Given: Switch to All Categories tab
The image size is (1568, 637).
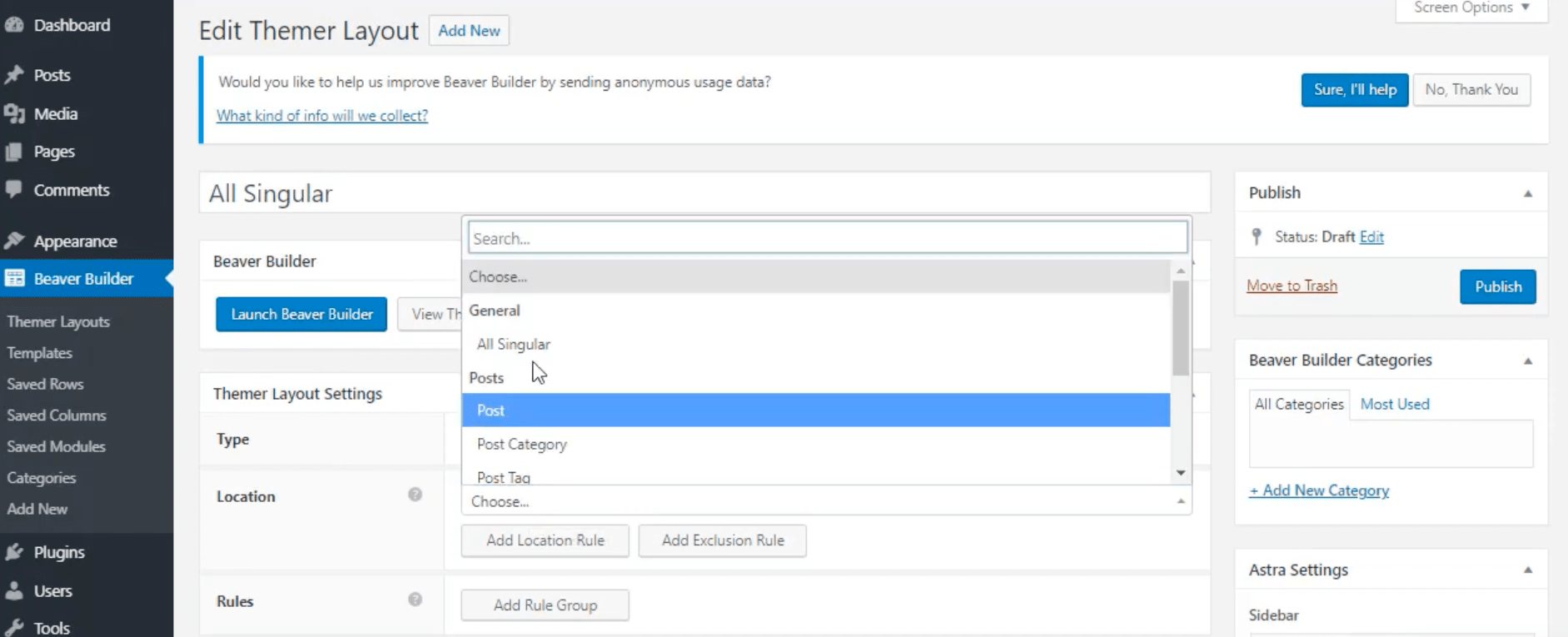Looking at the screenshot, I should [1299, 404].
